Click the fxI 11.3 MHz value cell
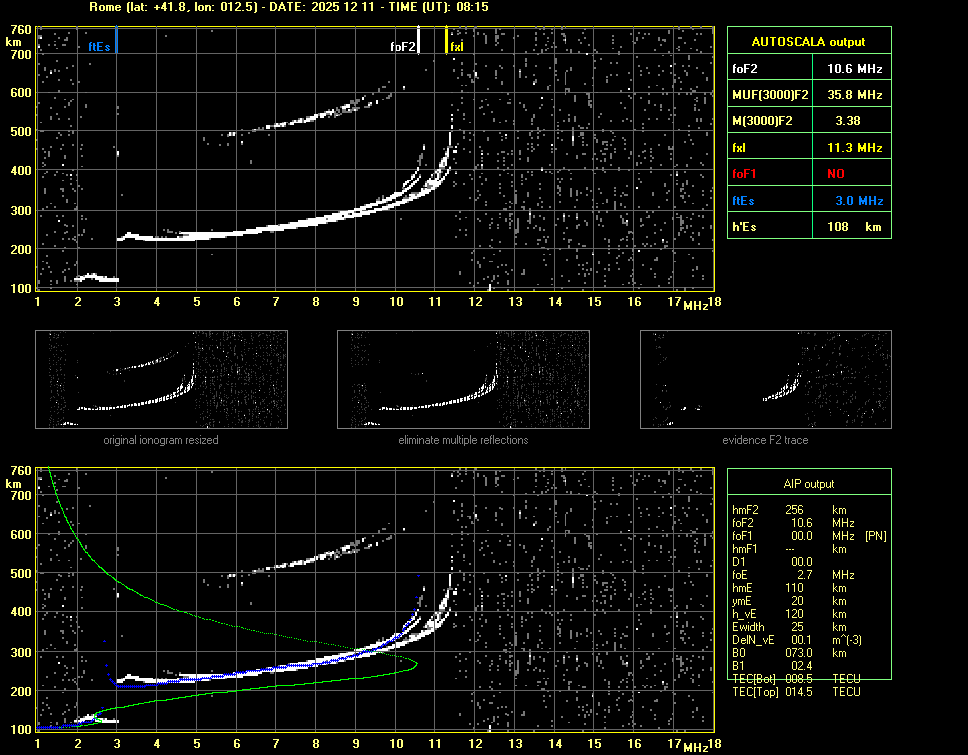The width and height of the screenshot is (968, 755). point(854,148)
